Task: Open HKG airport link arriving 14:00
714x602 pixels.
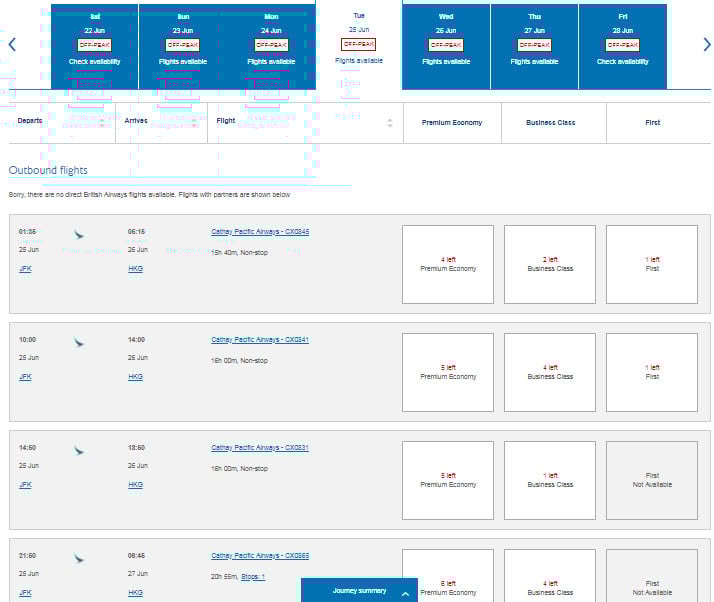Action: (135, 377)
